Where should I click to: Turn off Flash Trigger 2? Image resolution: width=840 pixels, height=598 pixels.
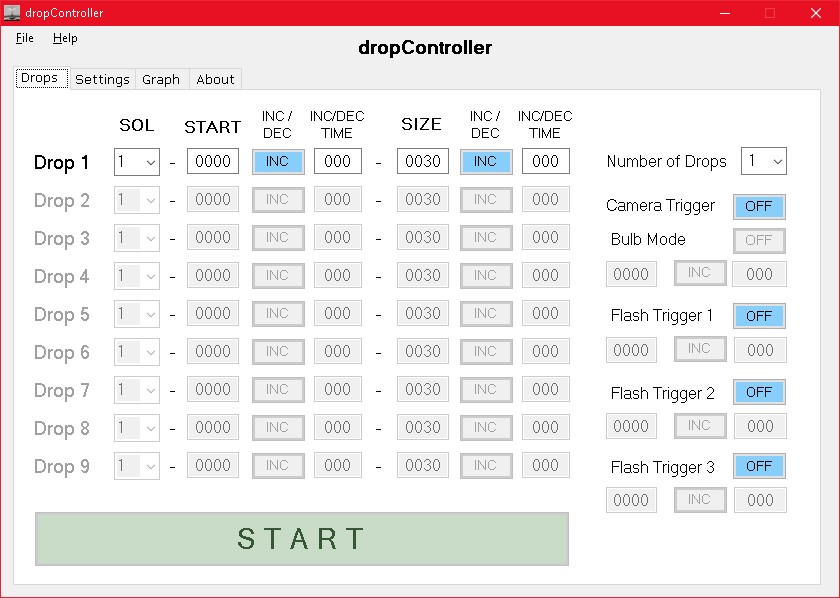click(x=759, y=392)
